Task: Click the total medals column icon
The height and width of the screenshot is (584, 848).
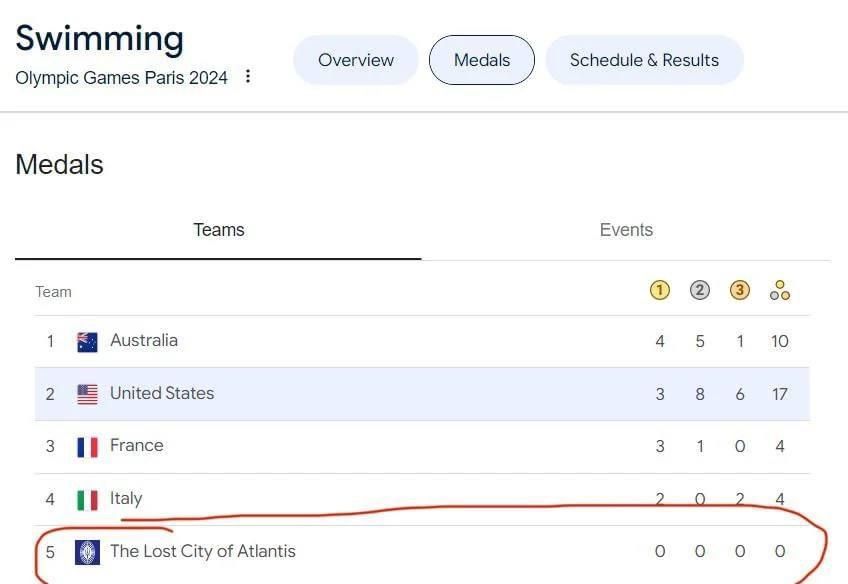Action: (779, 290)
